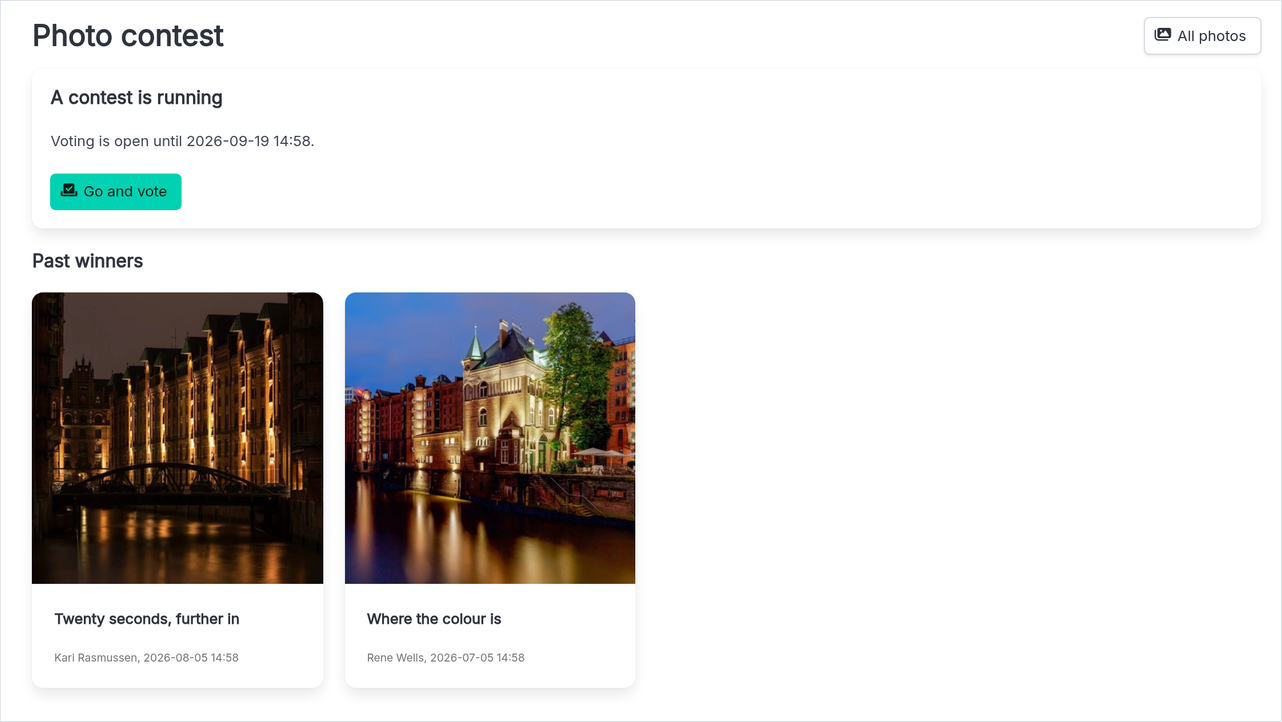Click the "Past winners" section heading
1282x722 pixels.
pos(88,261)
